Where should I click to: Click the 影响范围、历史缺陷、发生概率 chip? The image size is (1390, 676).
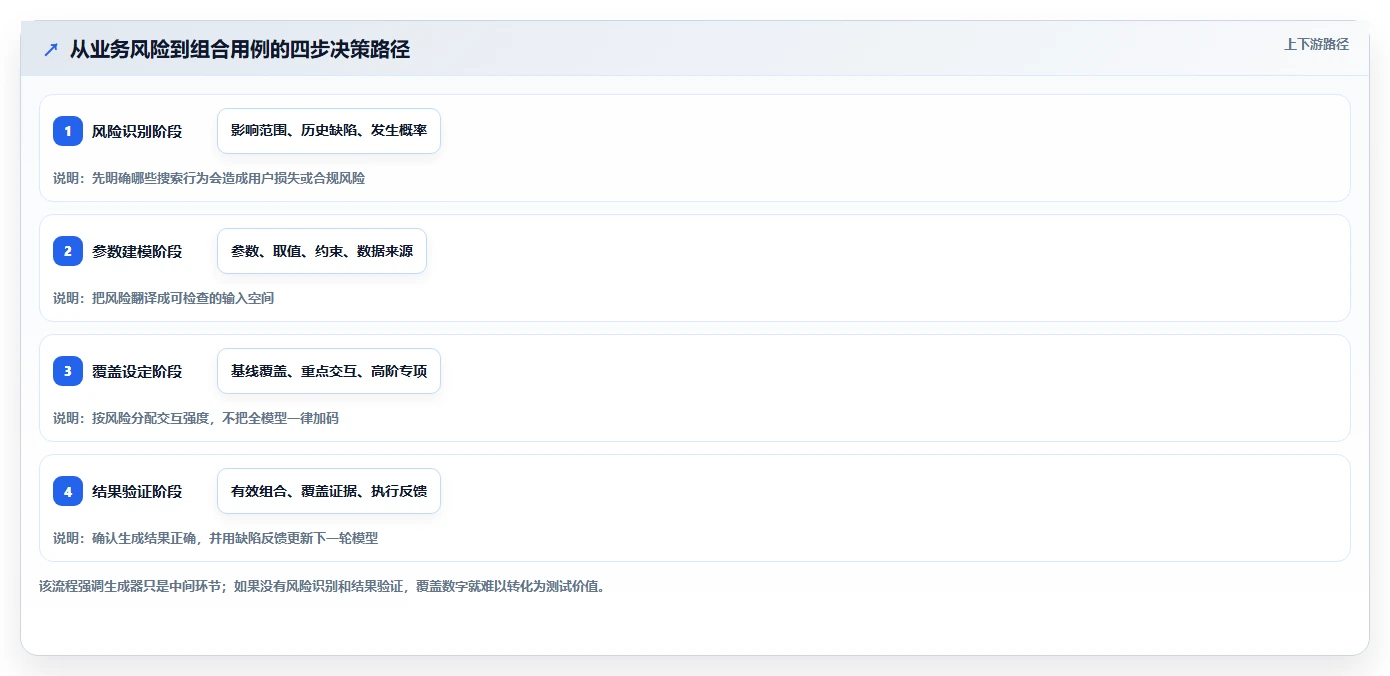click(329, 131)
